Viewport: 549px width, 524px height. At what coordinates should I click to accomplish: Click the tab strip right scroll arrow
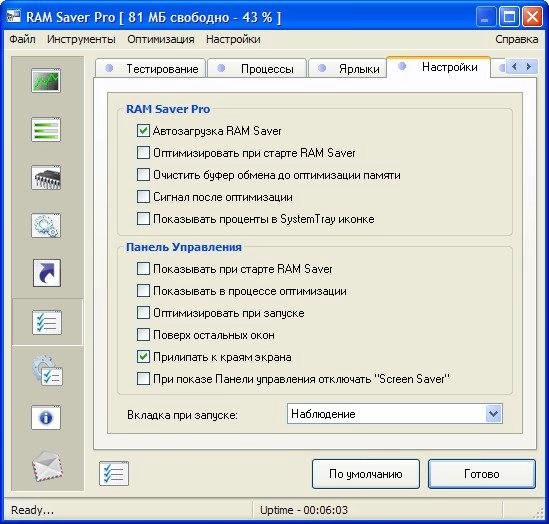pos(529,66)
